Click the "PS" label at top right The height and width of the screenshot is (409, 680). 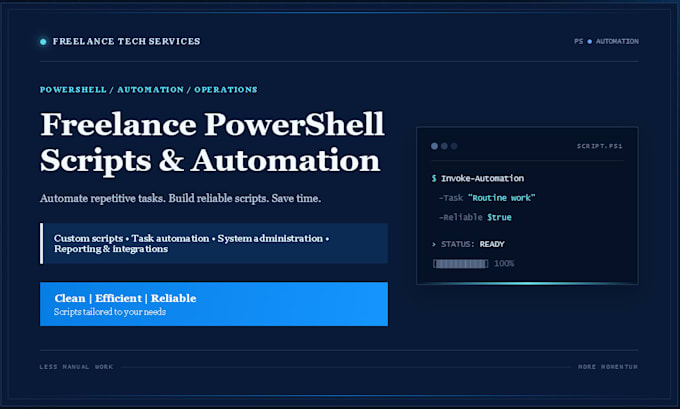579,41
